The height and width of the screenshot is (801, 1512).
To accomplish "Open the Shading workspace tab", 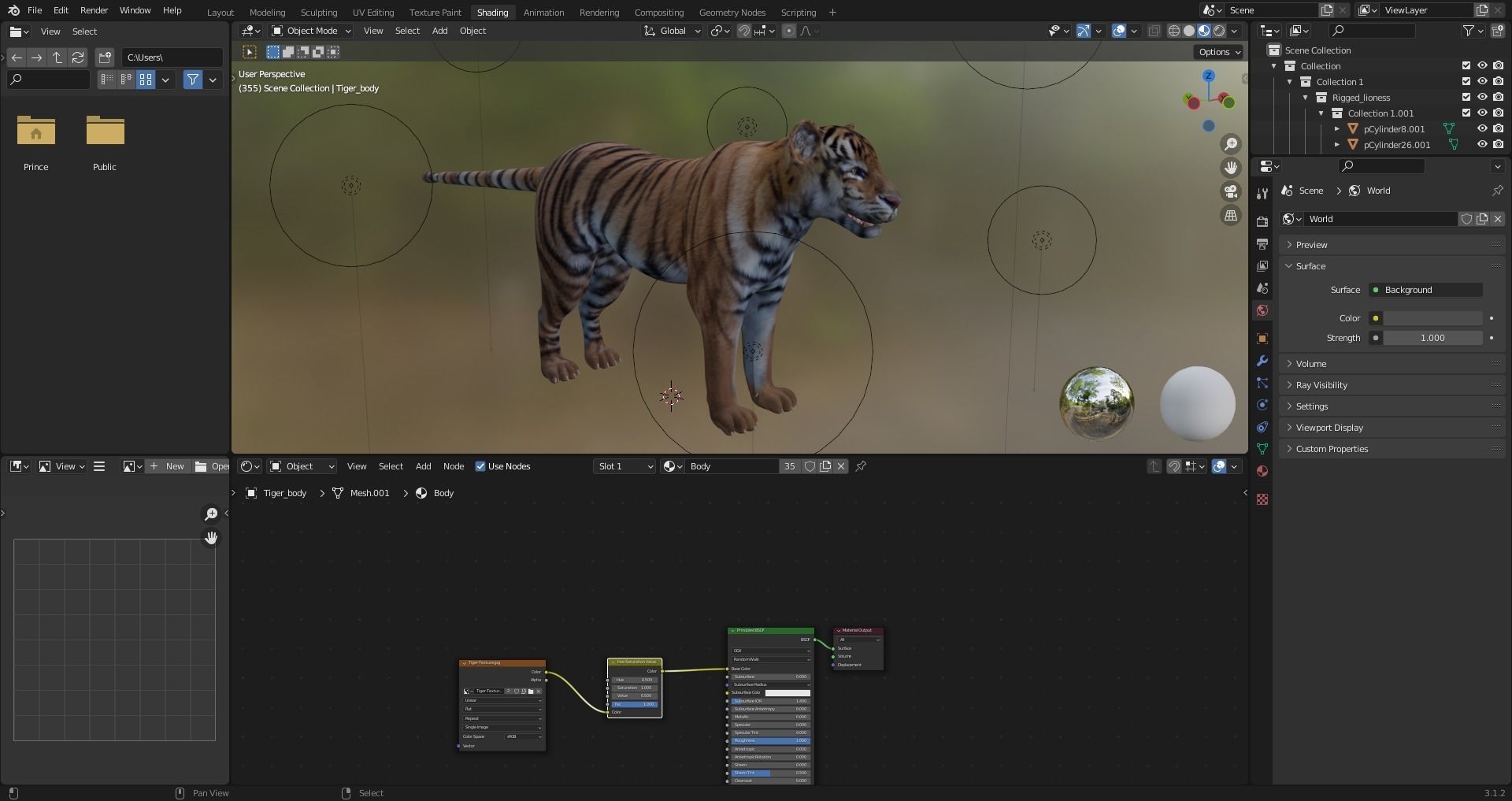I will click(x=492, y=12).
